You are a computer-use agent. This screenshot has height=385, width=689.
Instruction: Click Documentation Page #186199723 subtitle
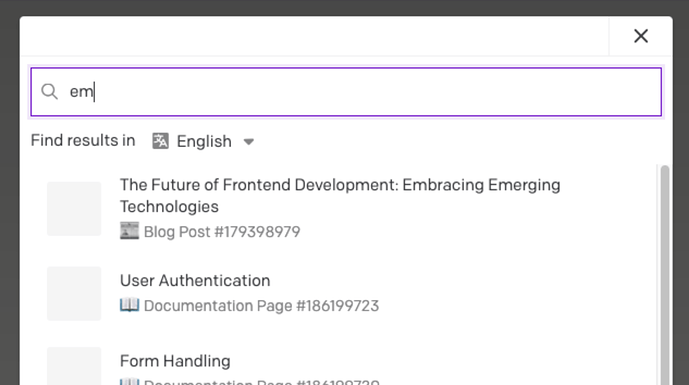[x=261, y=305]
